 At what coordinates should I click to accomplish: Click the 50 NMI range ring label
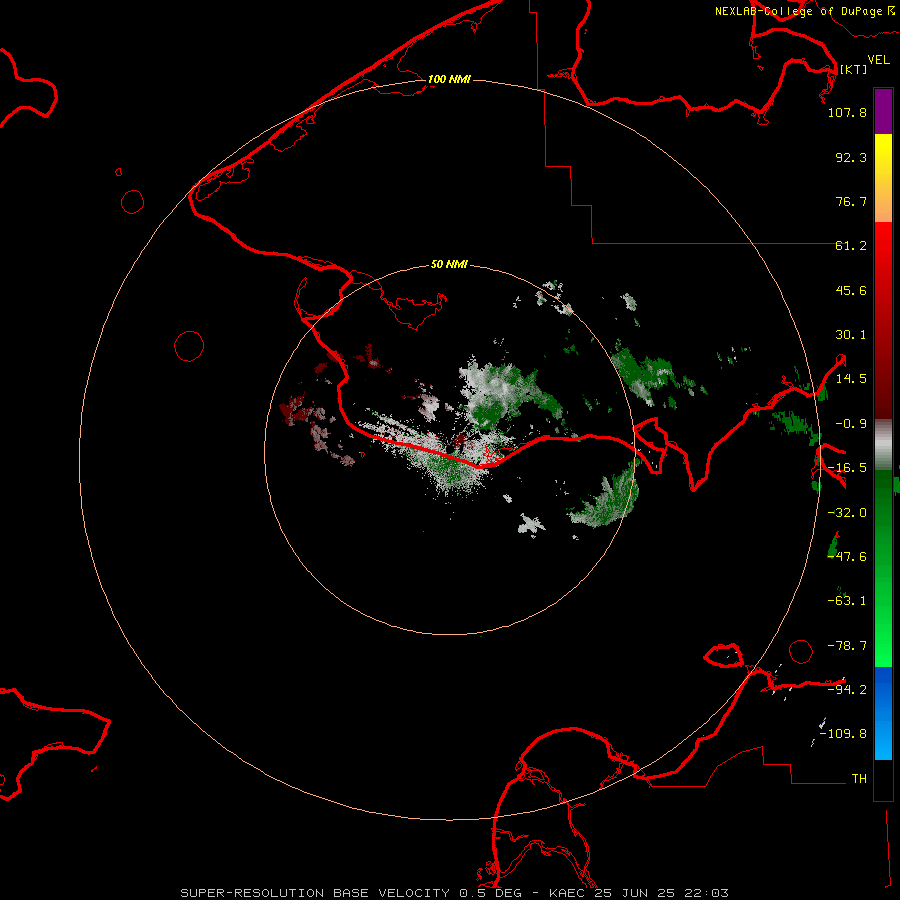[x=449, y=264]
